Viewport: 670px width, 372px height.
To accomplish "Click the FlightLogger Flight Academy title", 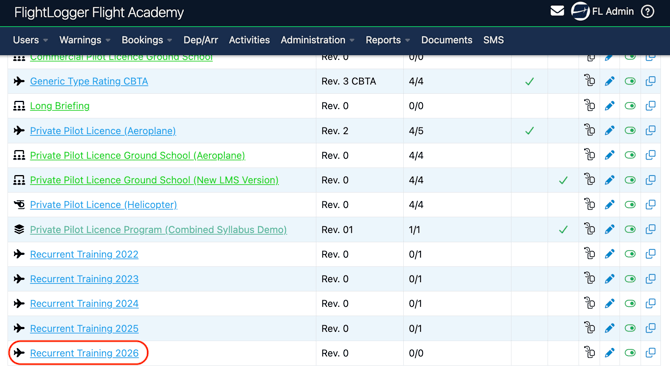I will click(99, 12).
